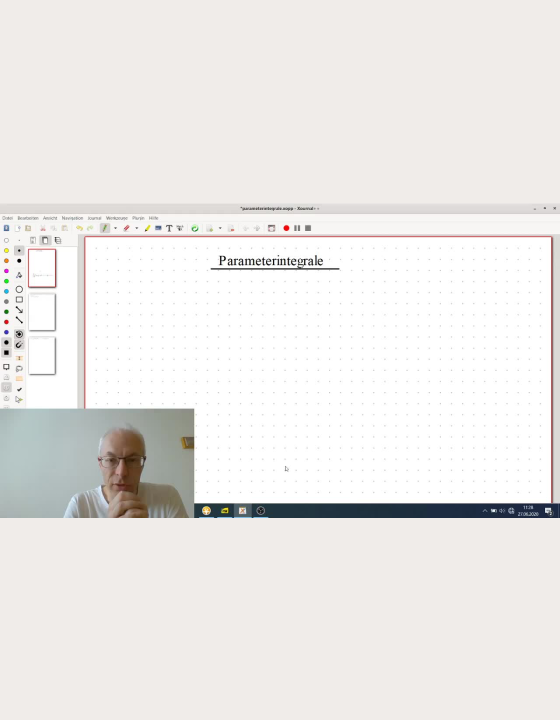560x720 pixels.
Task: Enable the draw ellipse tool
Action: (19, 289)
